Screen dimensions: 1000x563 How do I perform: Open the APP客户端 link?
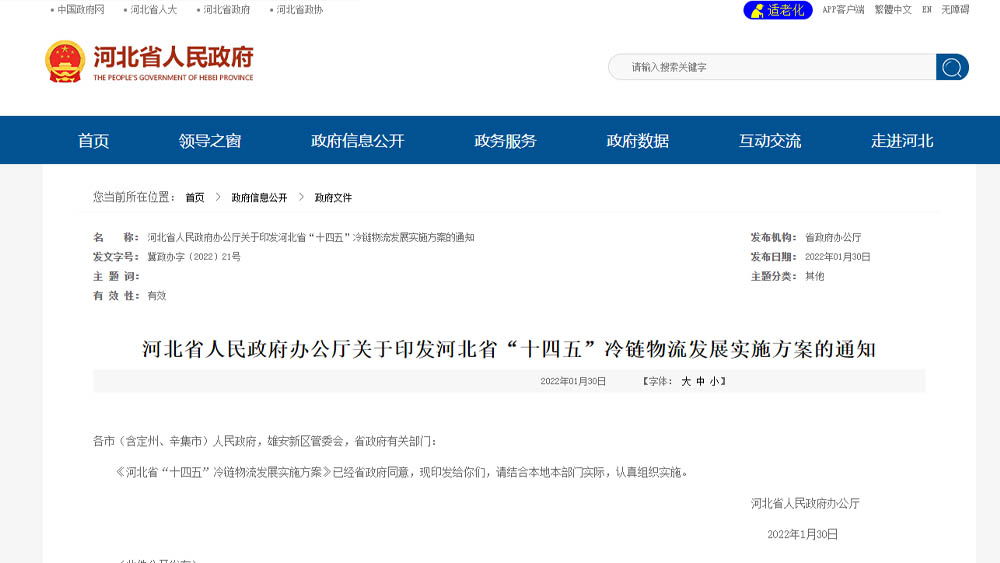point(843,10)
